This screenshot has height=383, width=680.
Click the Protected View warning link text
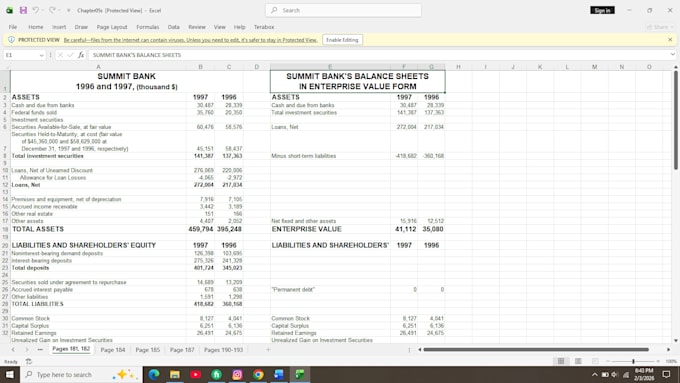coord(190,40)
